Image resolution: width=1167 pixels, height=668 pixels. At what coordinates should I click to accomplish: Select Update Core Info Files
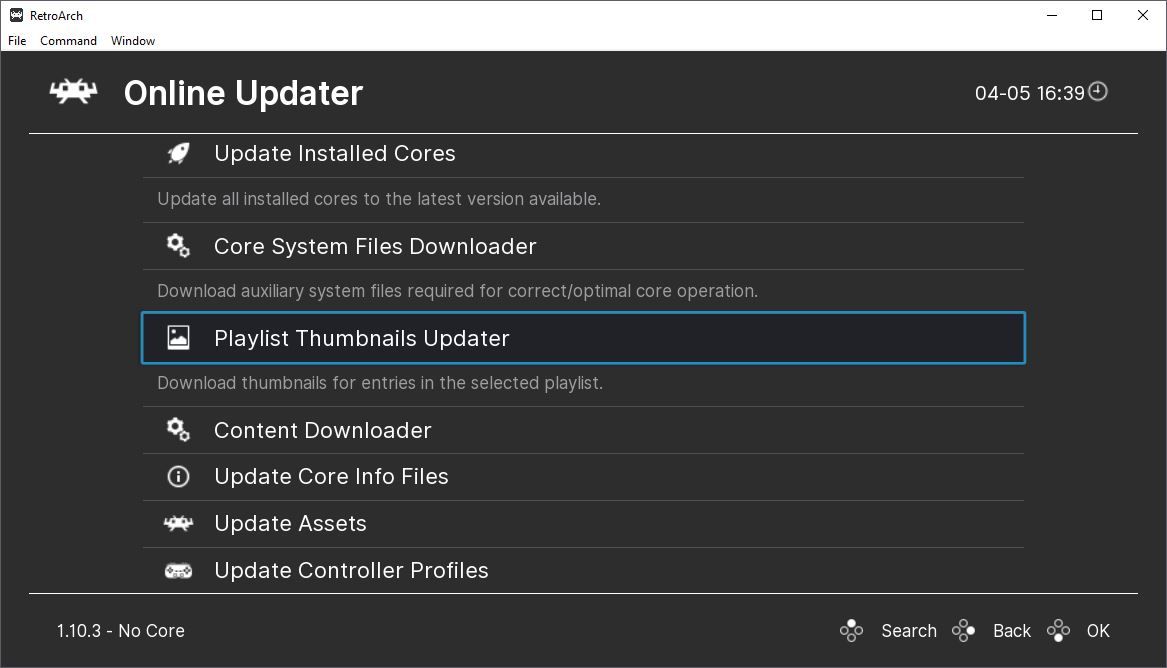331,477
